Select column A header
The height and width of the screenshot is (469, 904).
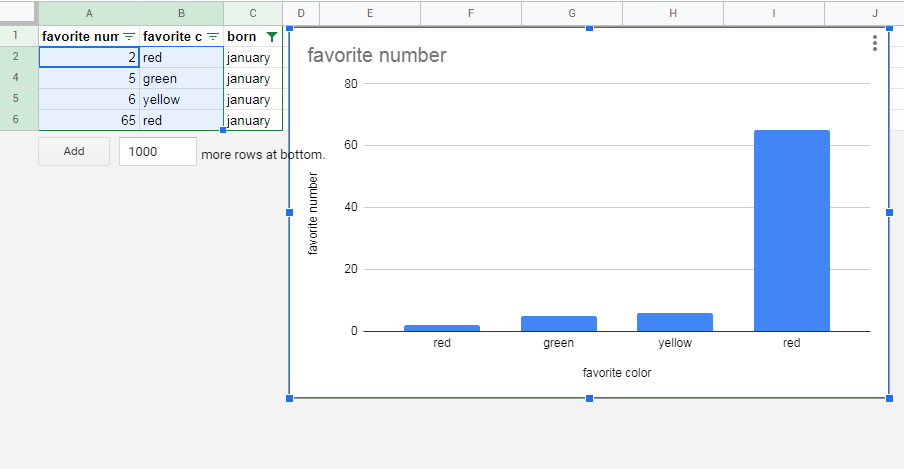pos(89,13)
